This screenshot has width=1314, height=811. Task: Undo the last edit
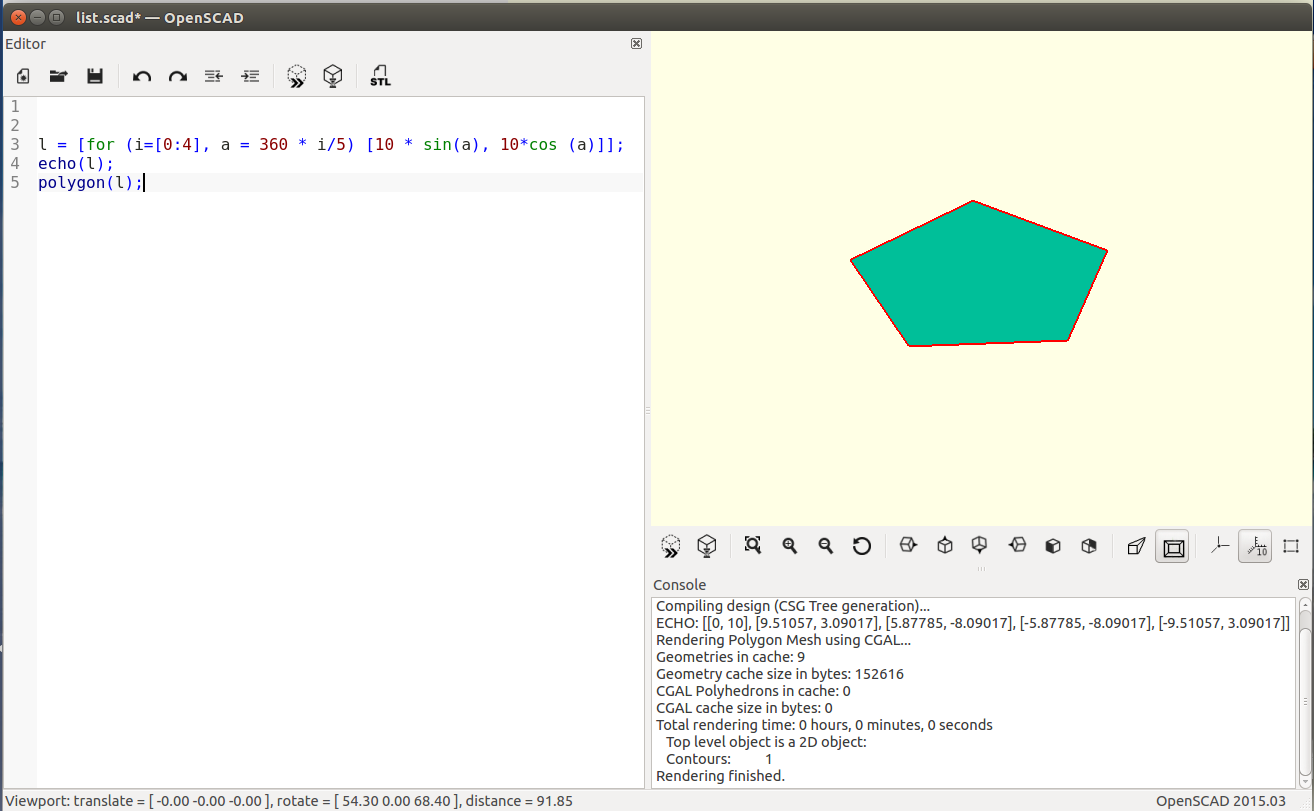(x=142, y=76)
